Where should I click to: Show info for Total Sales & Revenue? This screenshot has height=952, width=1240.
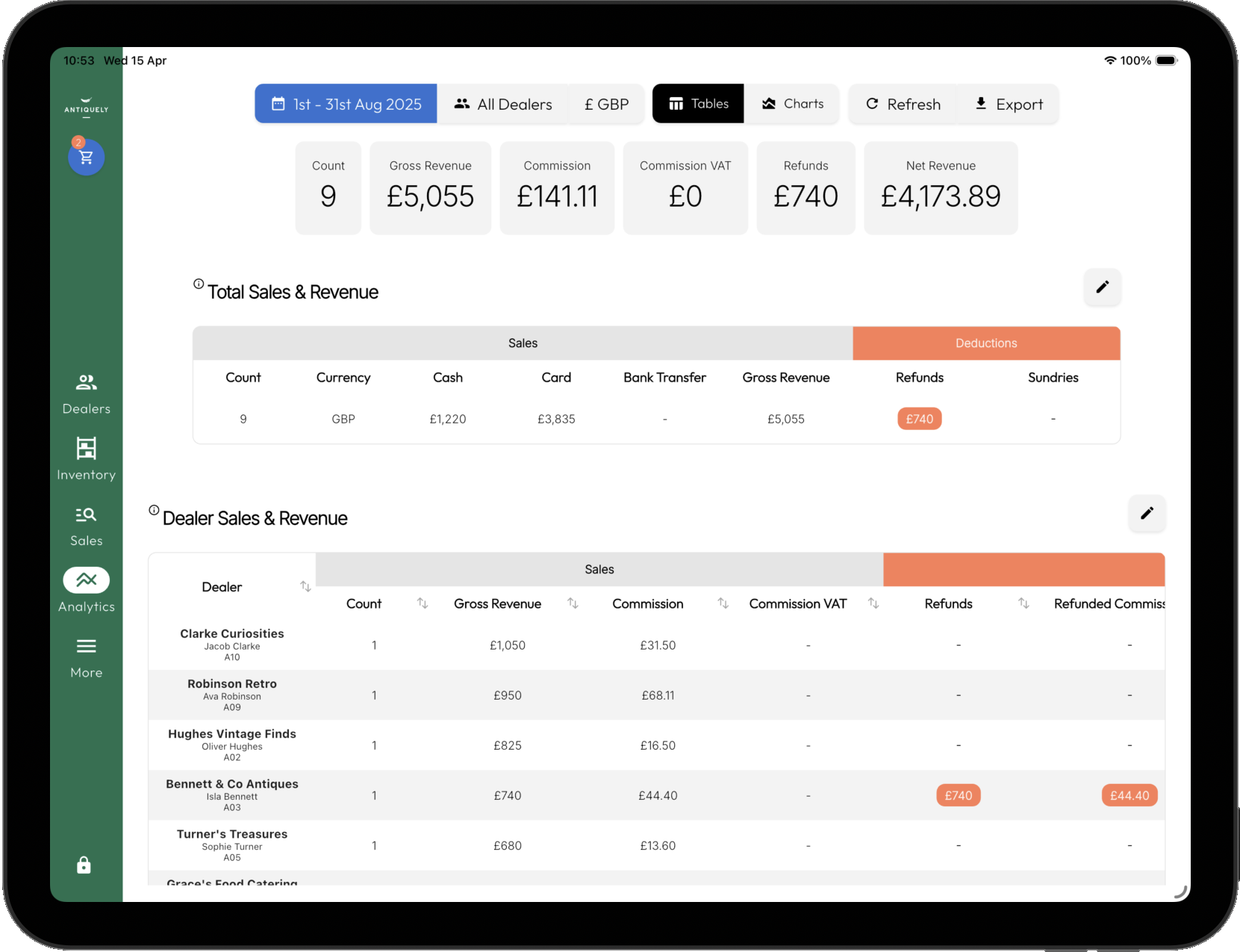[199, 284]
